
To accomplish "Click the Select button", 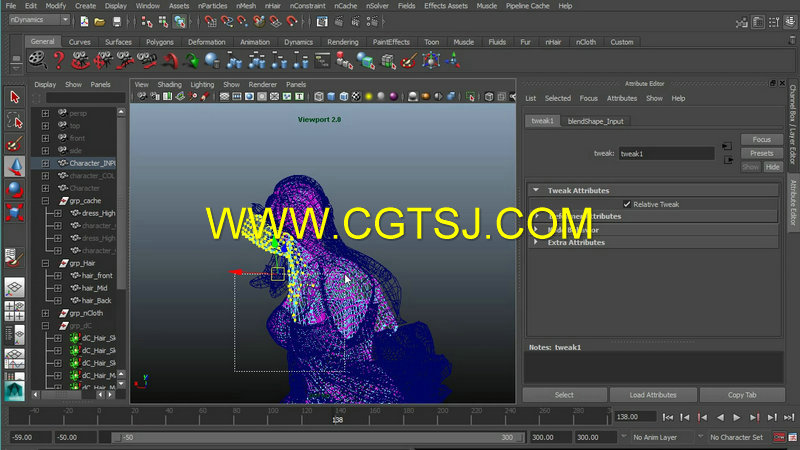I will click(x=564, y=395).
